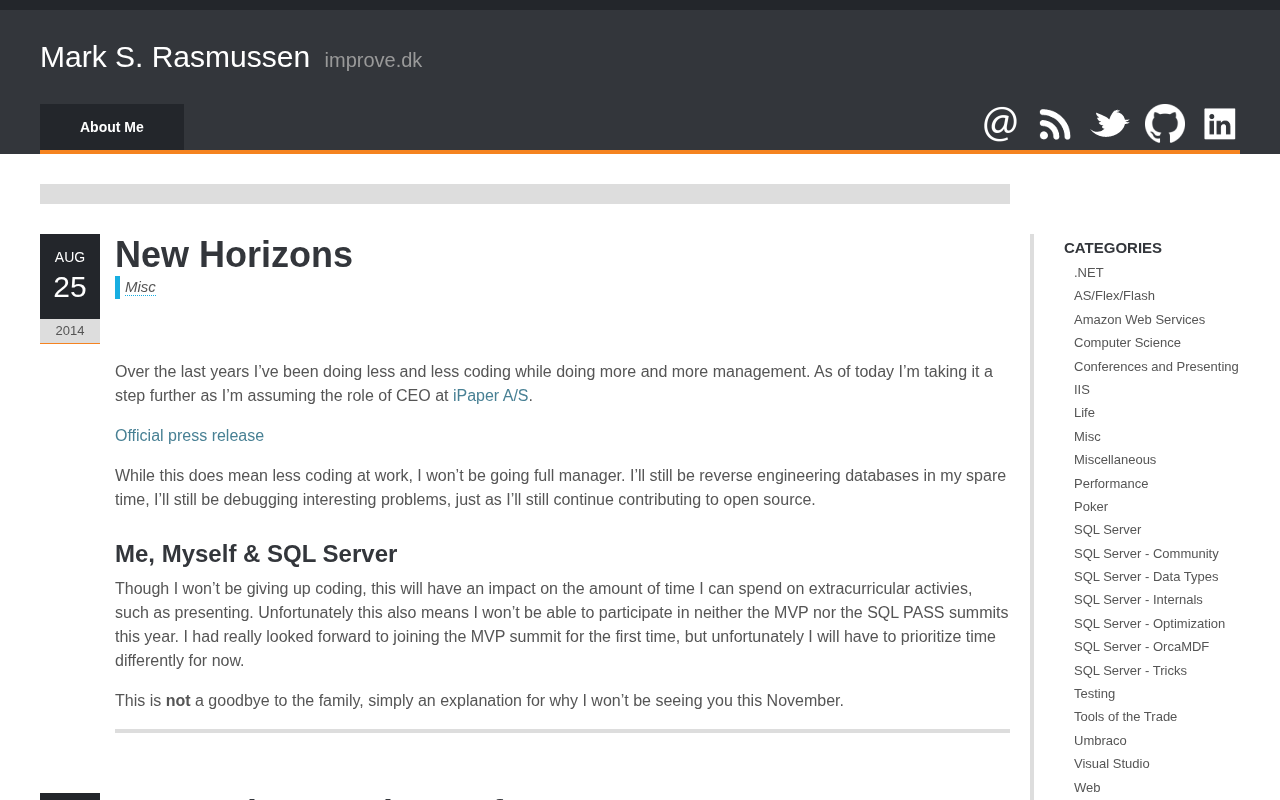Screen dimensions: 1280x800
Task: Open Conferences and Presenting category
Action: [x=1156, y=367]
